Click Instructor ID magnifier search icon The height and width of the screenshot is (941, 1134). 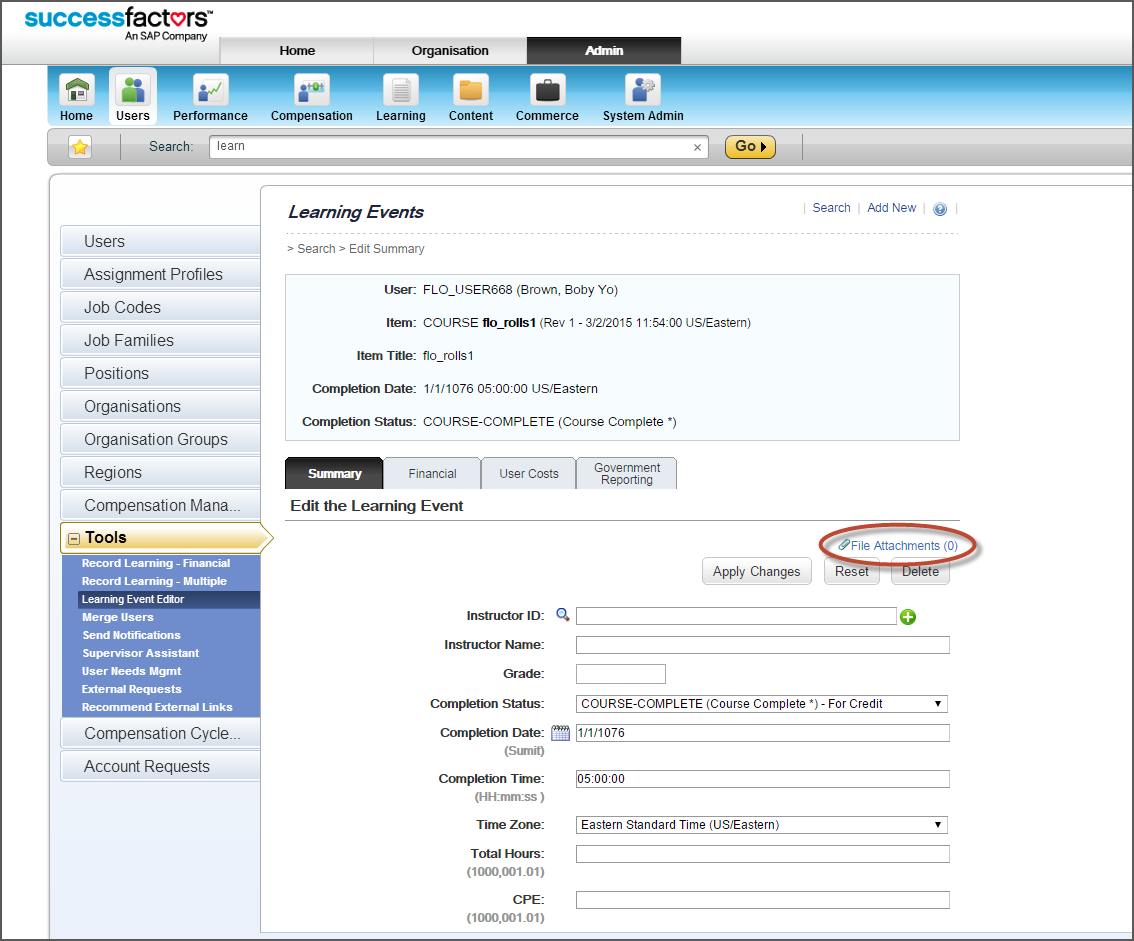(x=563, y=615)
